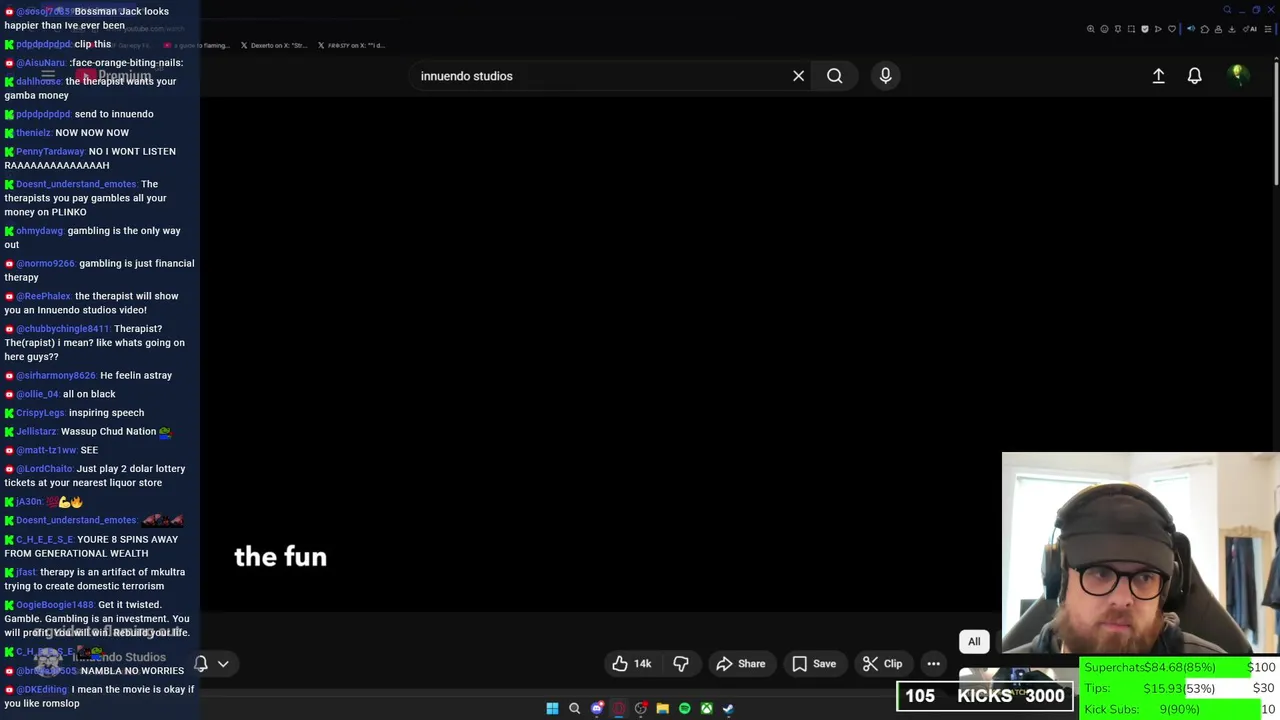Click the streamer webcam overlay
The width and height of the screenshot is (1280, 720).
(1140, 554)
